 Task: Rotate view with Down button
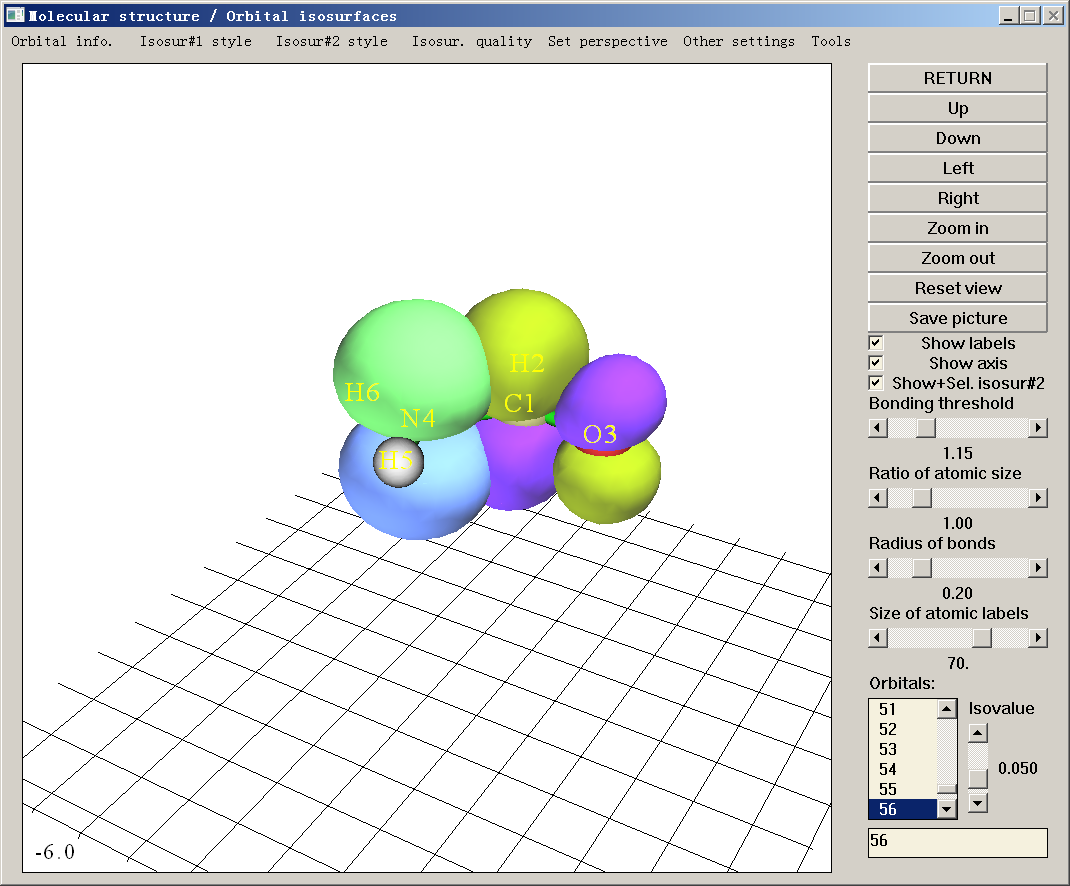coord(957,138)
